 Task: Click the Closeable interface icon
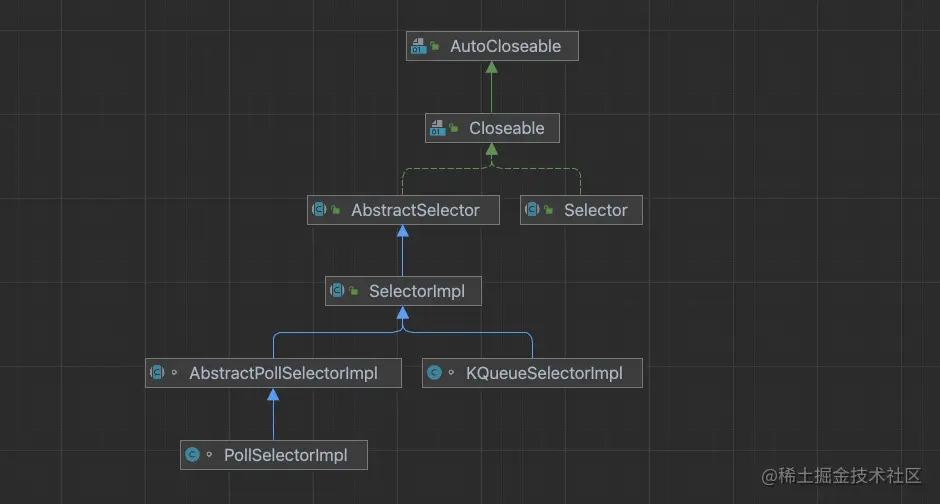(438, 128)
